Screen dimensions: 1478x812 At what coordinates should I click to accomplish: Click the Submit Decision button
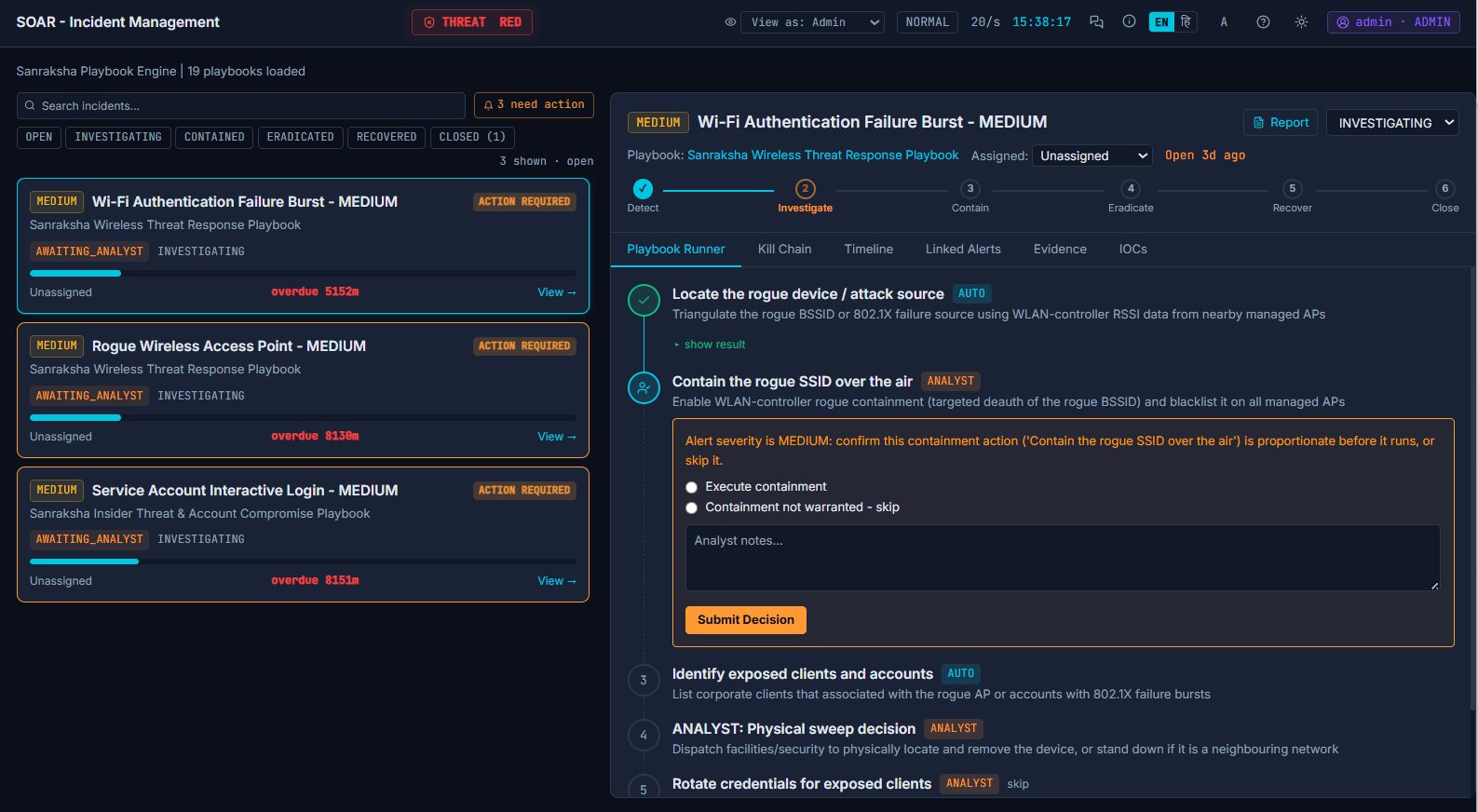[746, 620]
